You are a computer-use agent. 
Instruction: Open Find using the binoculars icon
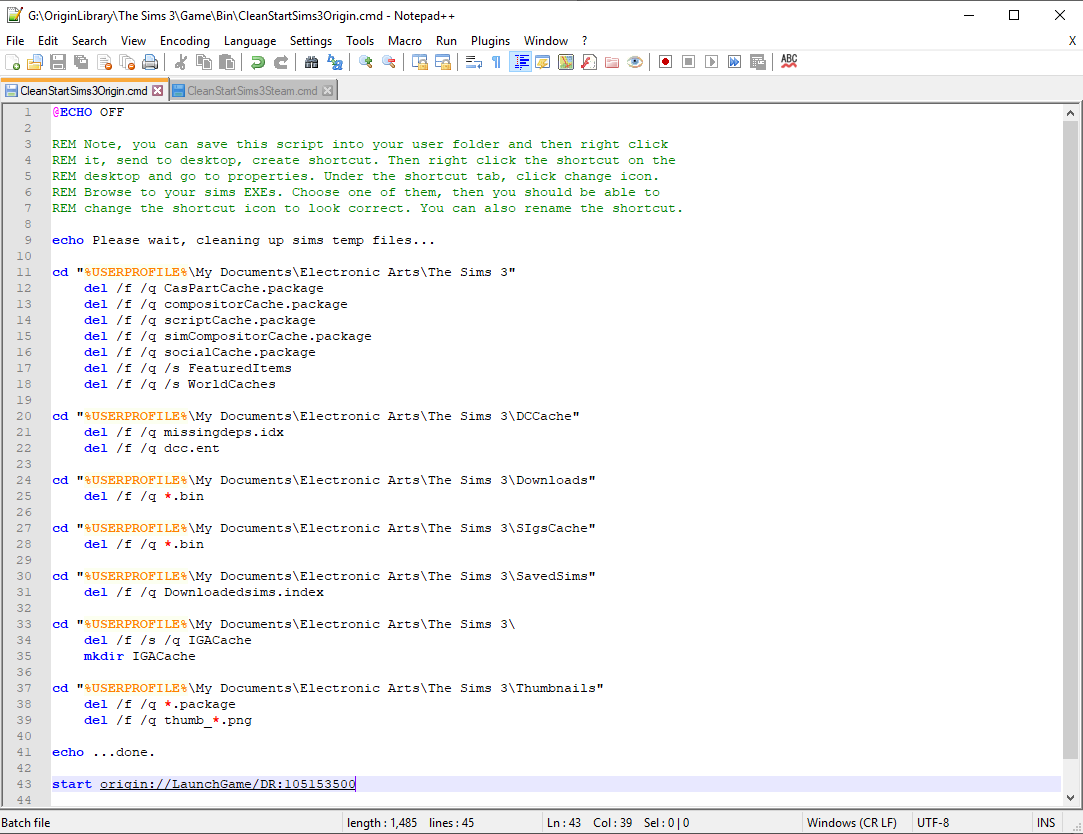(312, 62)
